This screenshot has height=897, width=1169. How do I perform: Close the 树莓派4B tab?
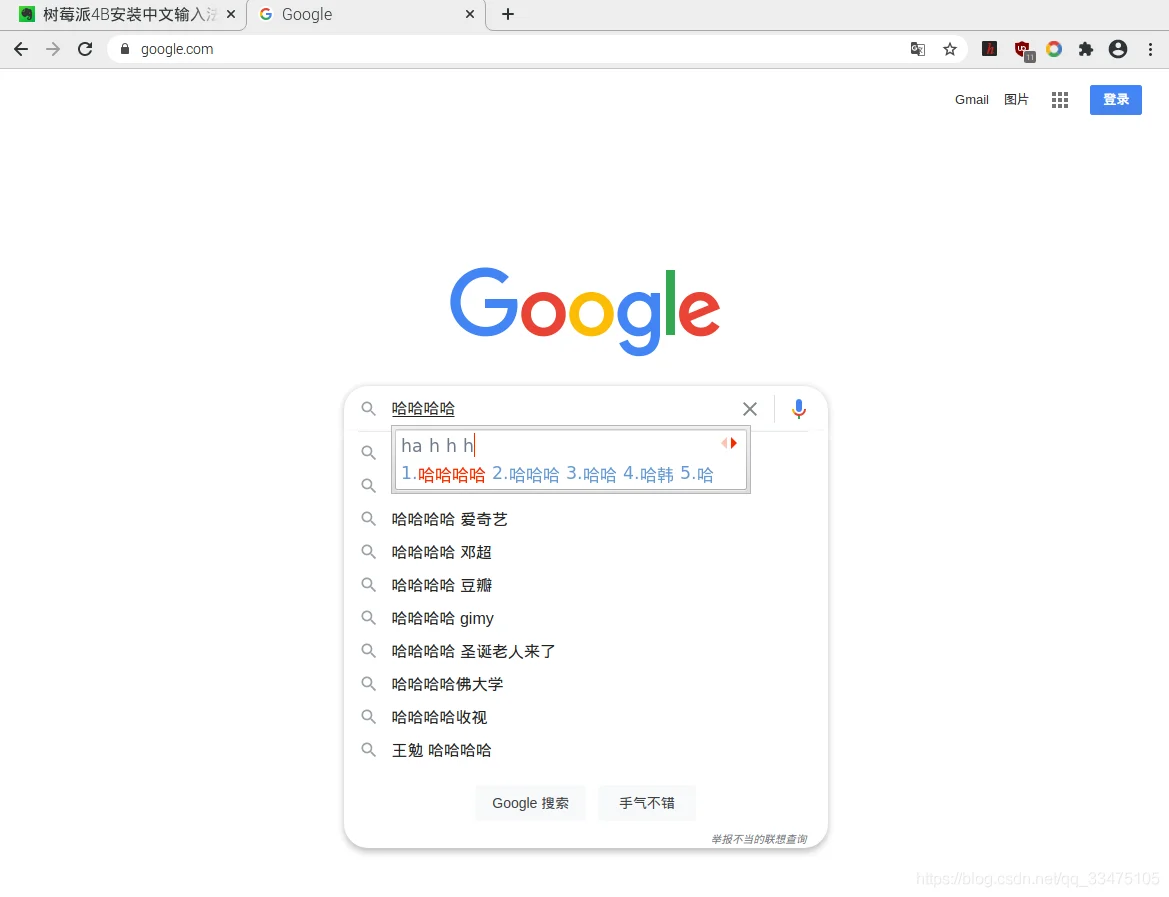coord(231,14)
